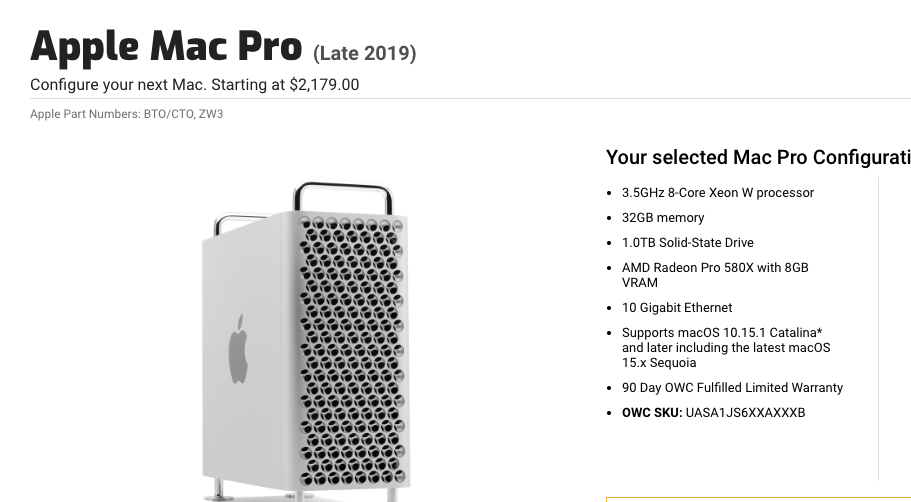Click the macOS 10.15.1 Catalina support note
Image resolution: width=911 pixels, height=502 pixels.
721,333
